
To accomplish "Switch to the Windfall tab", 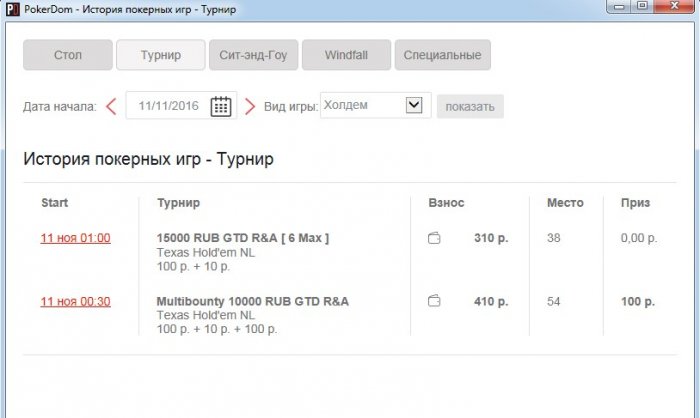I will [345, 55].
